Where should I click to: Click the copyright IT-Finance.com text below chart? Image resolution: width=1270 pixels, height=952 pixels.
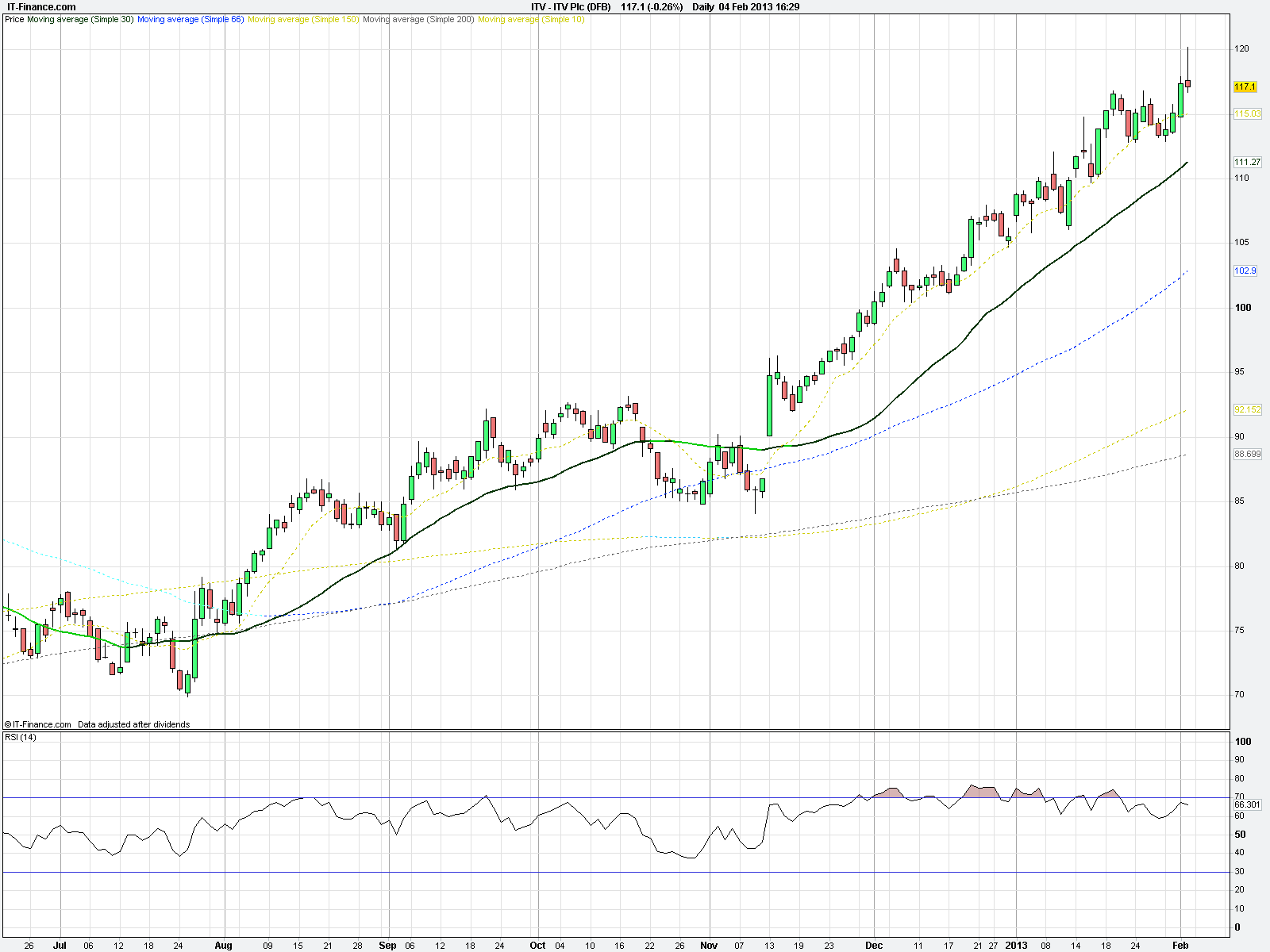pos(38,724)
